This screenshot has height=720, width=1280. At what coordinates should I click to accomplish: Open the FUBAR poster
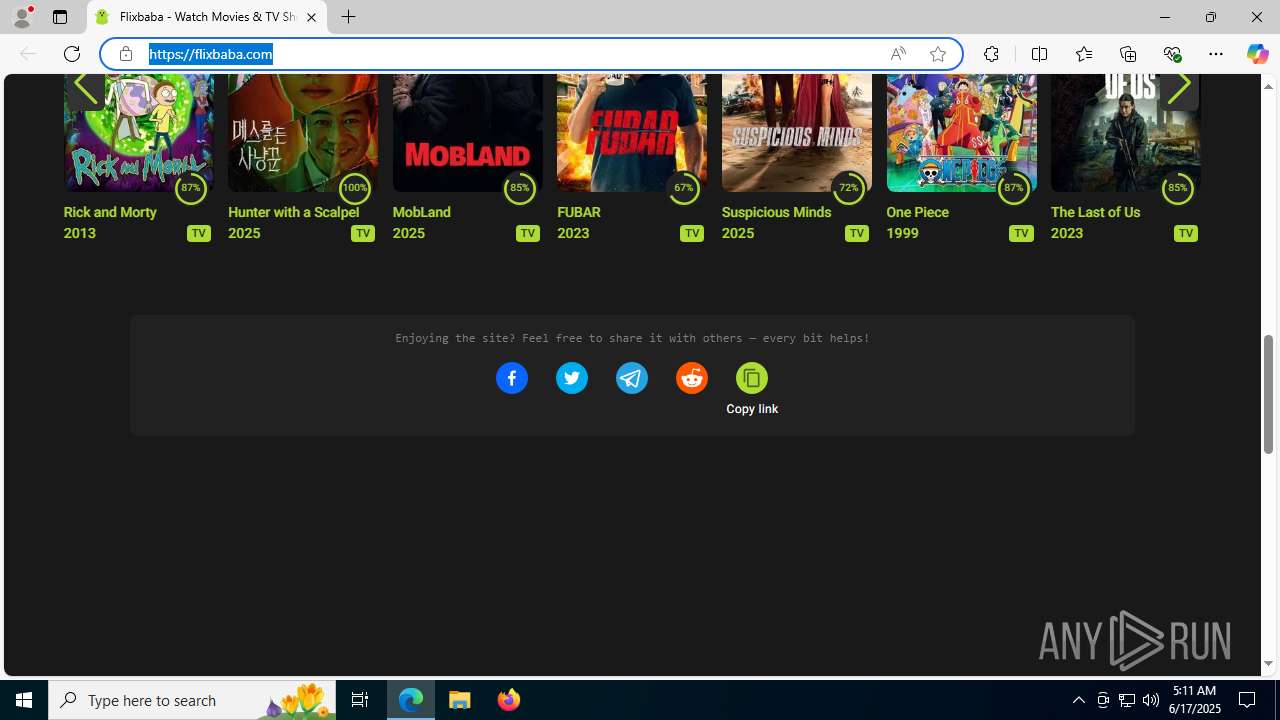point(632,132)
